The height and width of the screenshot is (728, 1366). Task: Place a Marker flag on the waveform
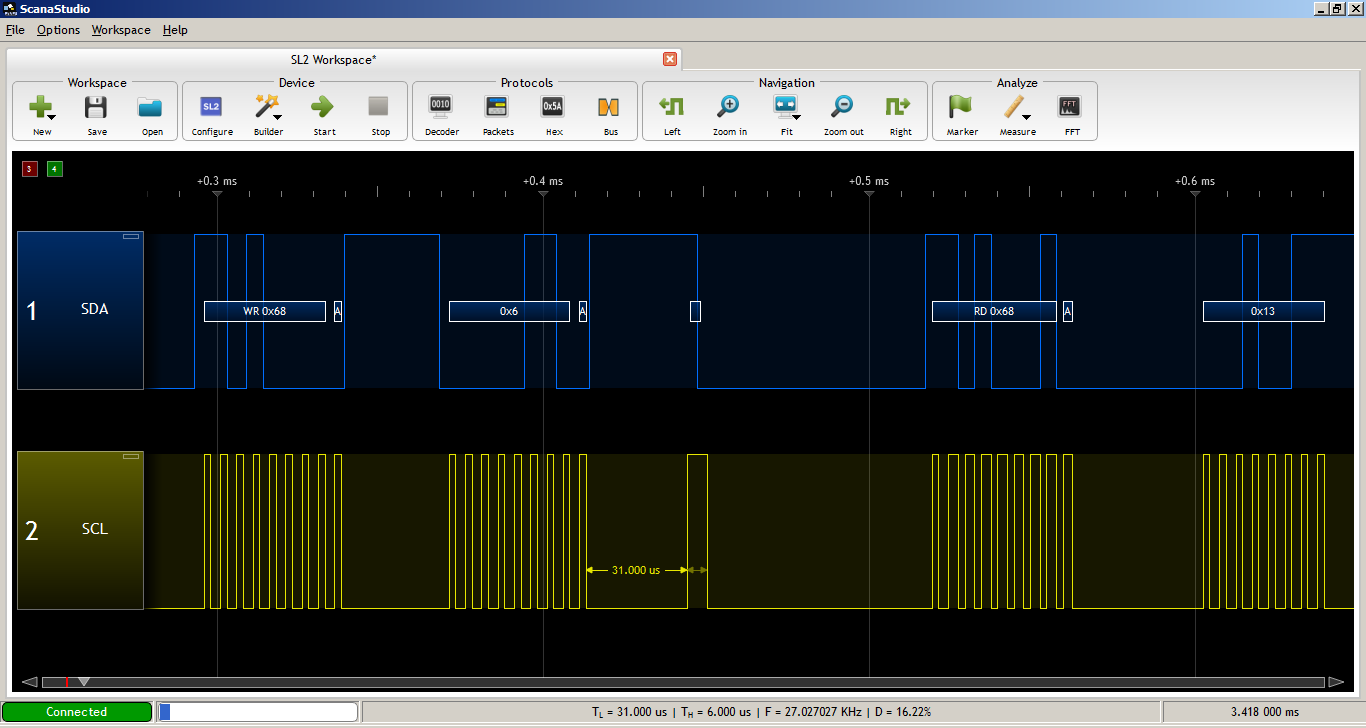pyautogui.click(x=960, y=110)
